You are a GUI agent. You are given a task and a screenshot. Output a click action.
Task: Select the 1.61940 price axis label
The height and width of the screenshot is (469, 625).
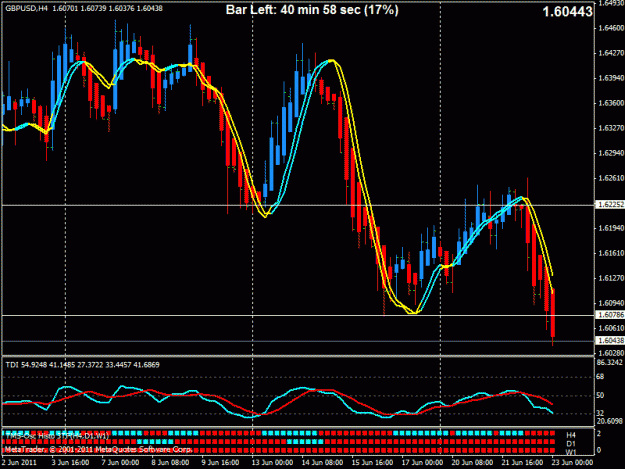[x=611, y=228]
